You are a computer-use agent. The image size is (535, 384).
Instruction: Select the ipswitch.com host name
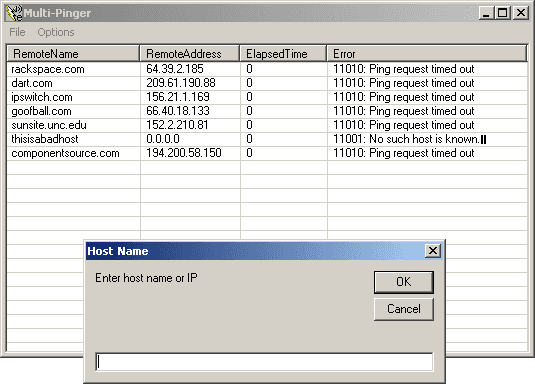42,97
